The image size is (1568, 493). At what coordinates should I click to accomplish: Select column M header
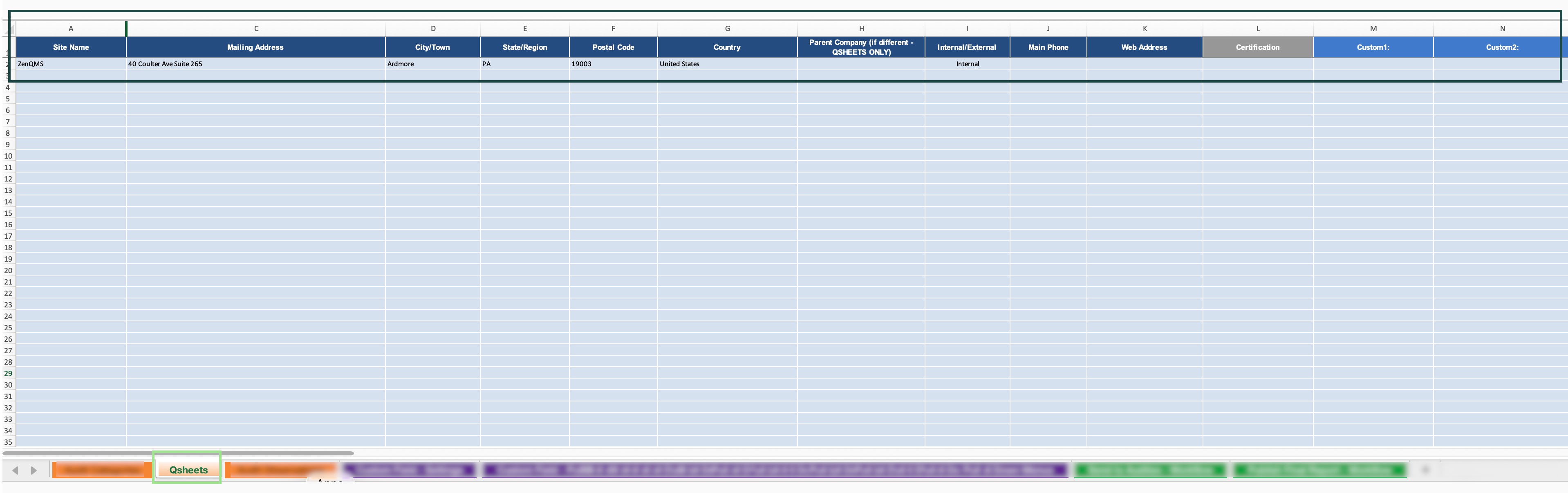coord(1373,29)
